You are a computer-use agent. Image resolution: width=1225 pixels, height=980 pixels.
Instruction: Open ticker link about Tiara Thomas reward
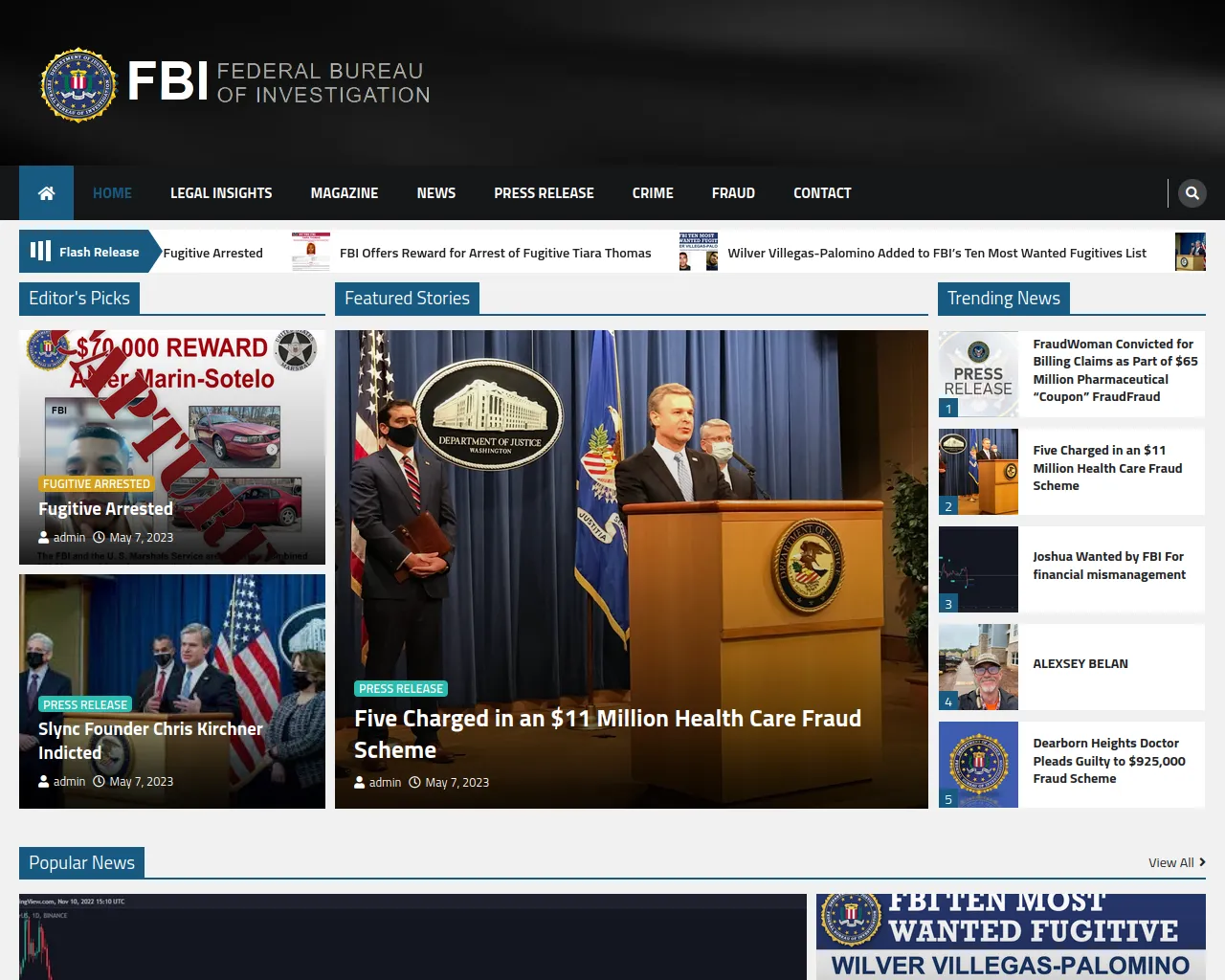coord(495,253)
